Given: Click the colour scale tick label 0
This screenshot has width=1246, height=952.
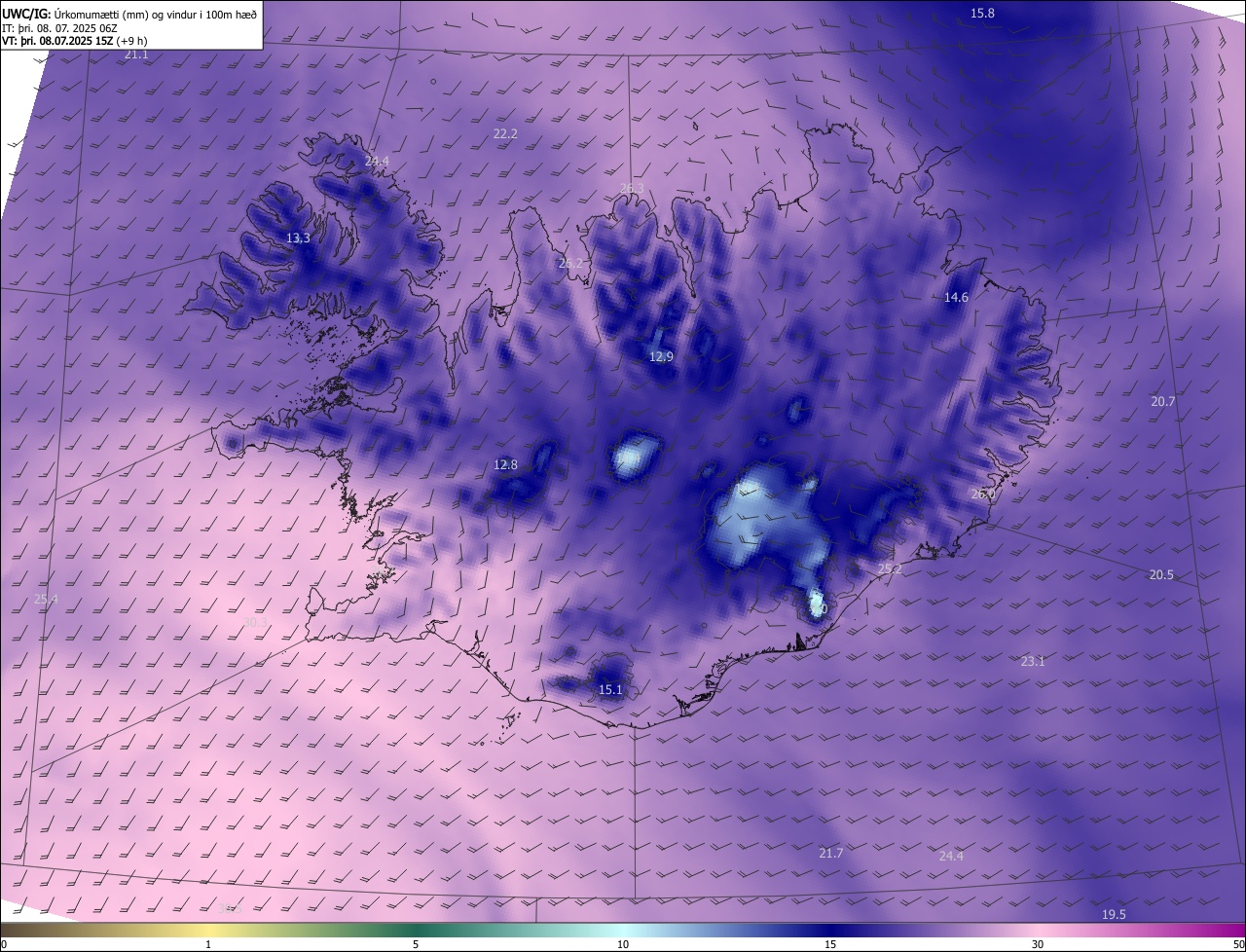Looking at the screenshot, I should [x=4, y=944].
